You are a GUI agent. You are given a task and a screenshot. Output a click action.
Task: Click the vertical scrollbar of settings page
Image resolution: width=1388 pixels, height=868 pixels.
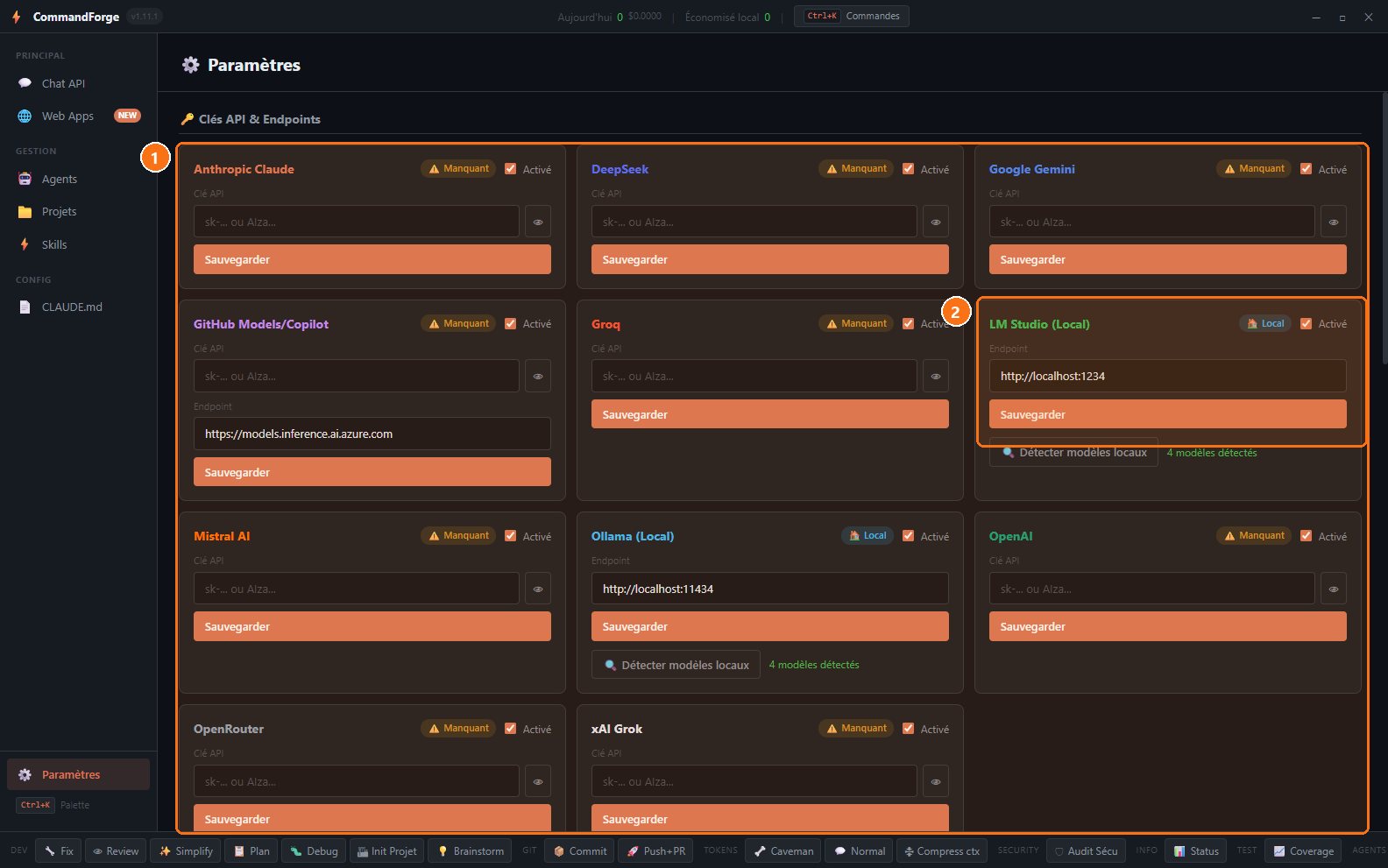(1384, 228)
